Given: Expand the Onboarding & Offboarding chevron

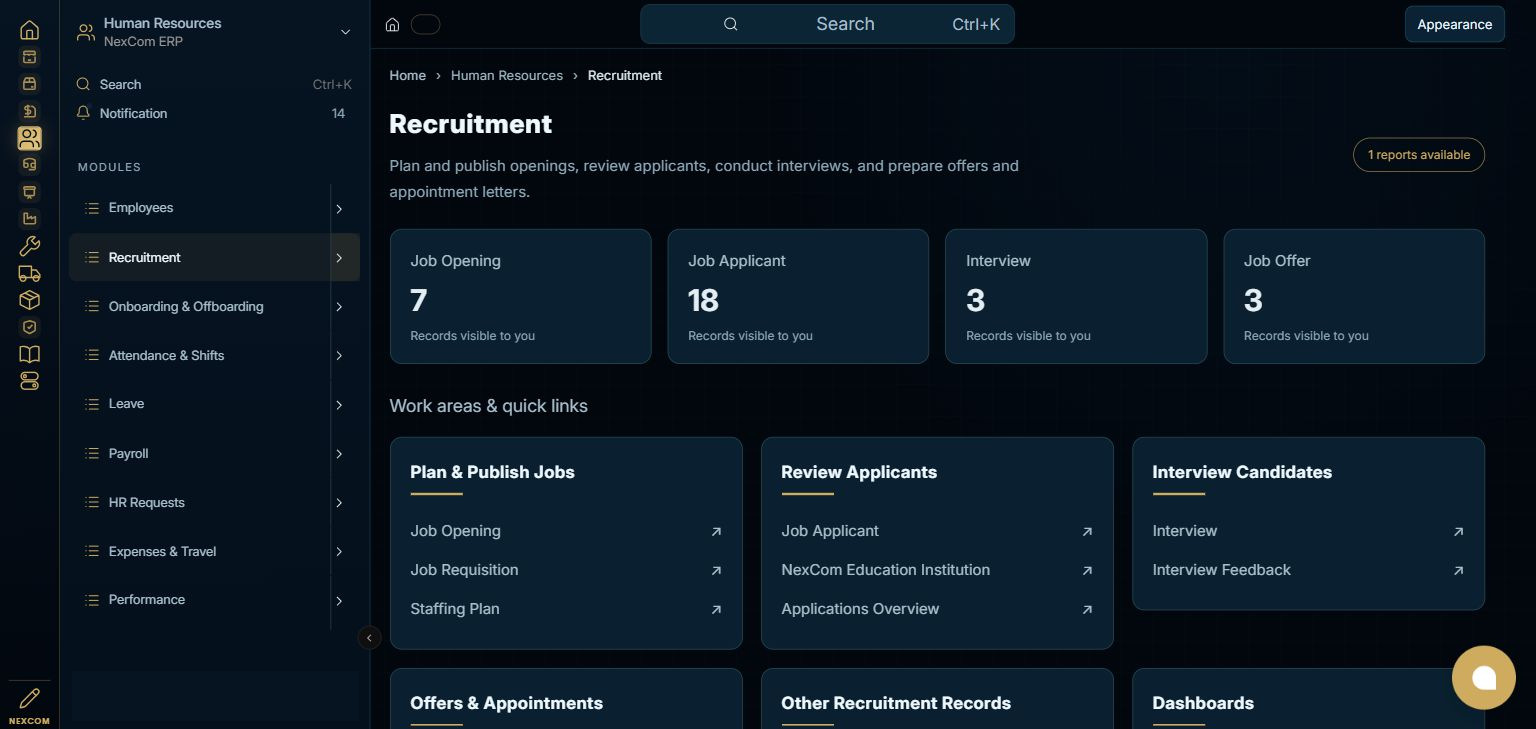Looking at the screenshot, I should [339, 307].
